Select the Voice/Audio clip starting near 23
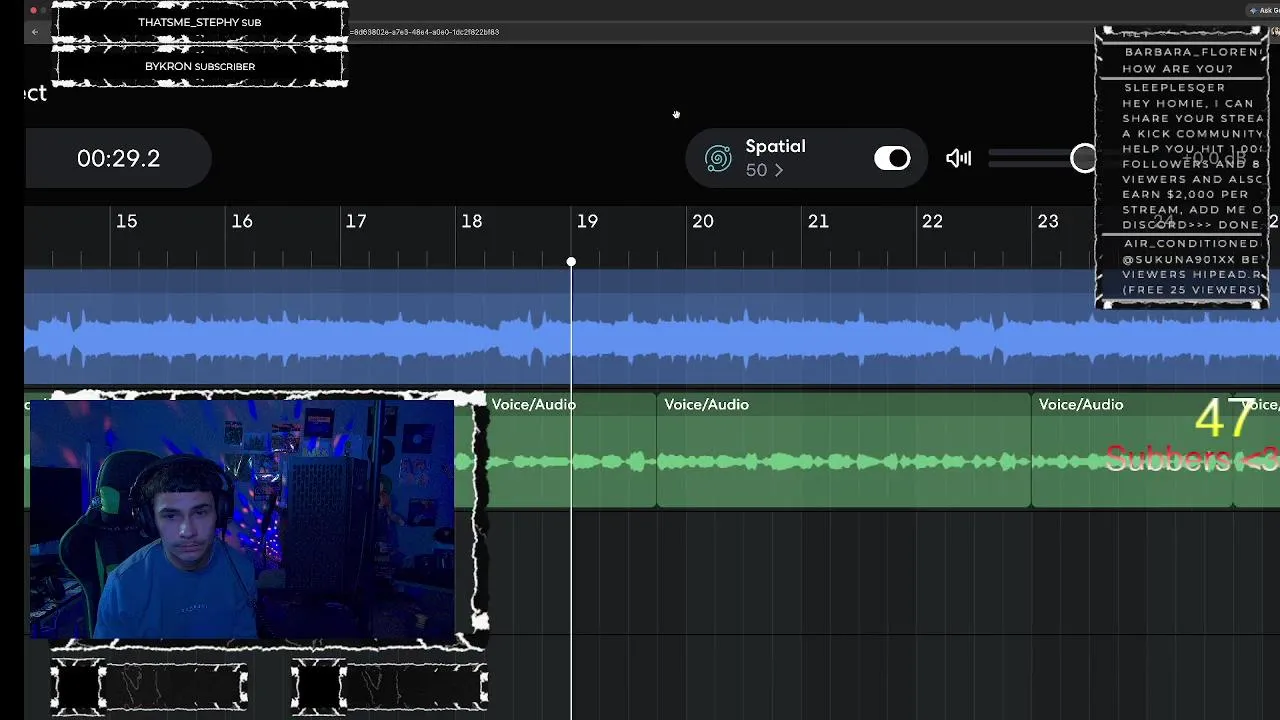Screen dimensions: 1280x720 [x=1131, y=450]
